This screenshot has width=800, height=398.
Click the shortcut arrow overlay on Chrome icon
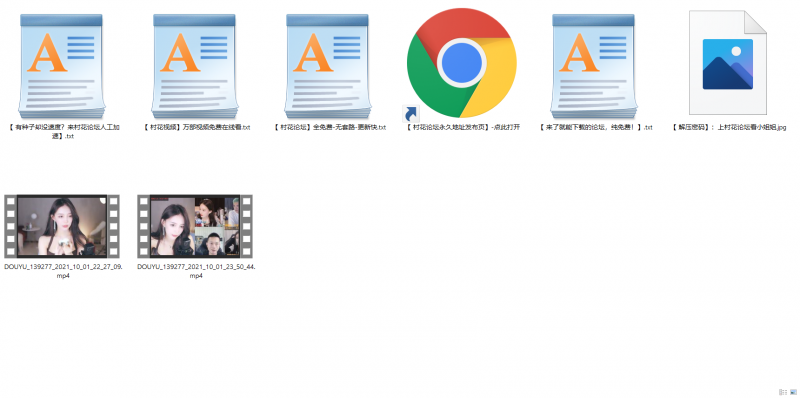411,114
